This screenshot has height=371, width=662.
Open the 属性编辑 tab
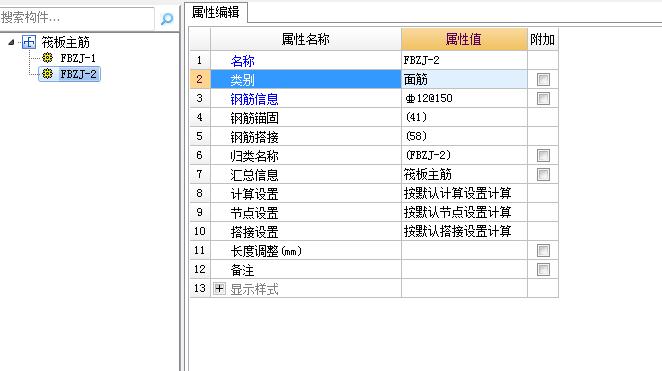(216, 12)
